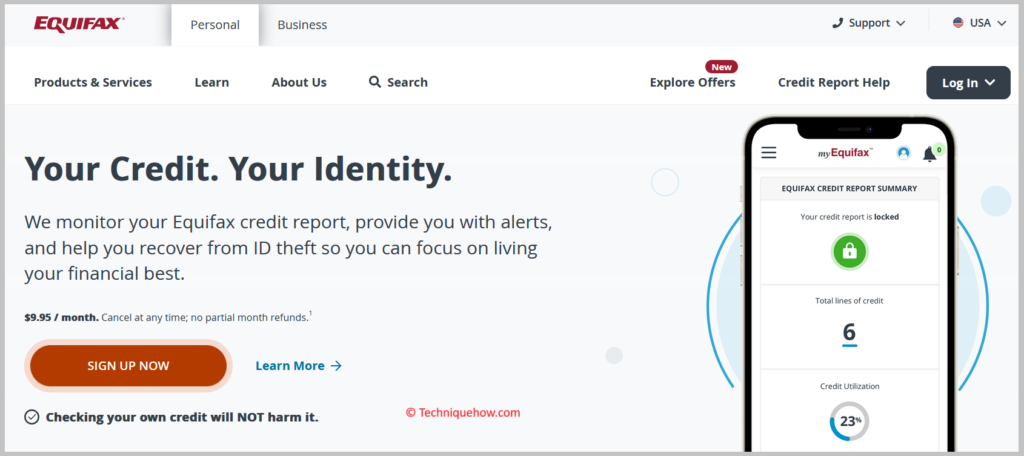Switch to the Personal tab
This screenshot has height=456, width=1024.
click(x=215, y=25)
